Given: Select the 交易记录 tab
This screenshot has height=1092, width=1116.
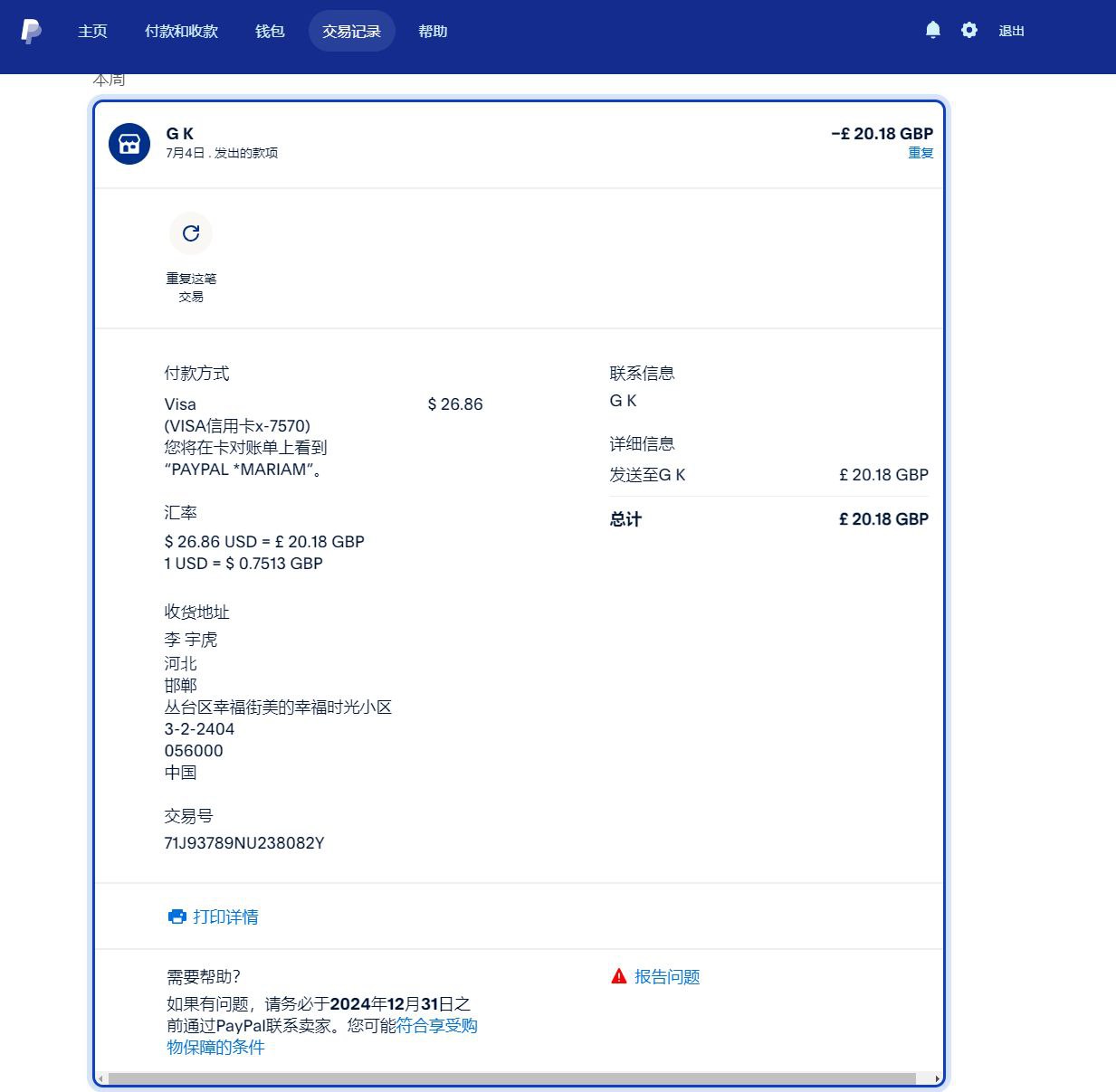Looking at the screenshot, I should [x=351, y=31].
